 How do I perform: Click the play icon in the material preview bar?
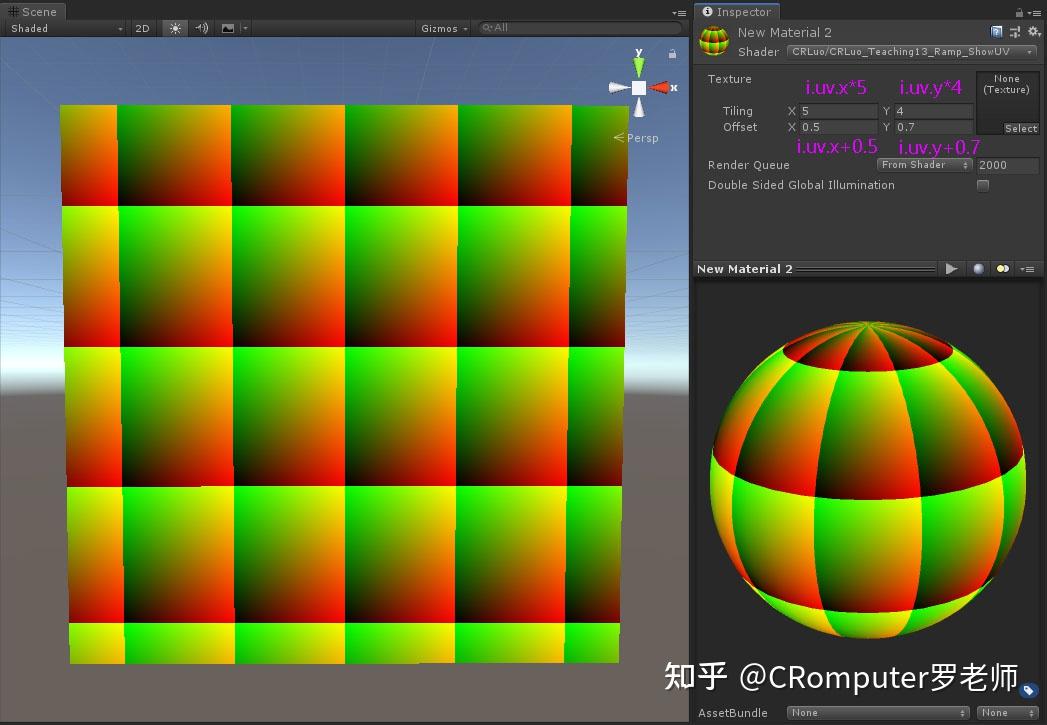pyautogui.click(x=951, y=268)
